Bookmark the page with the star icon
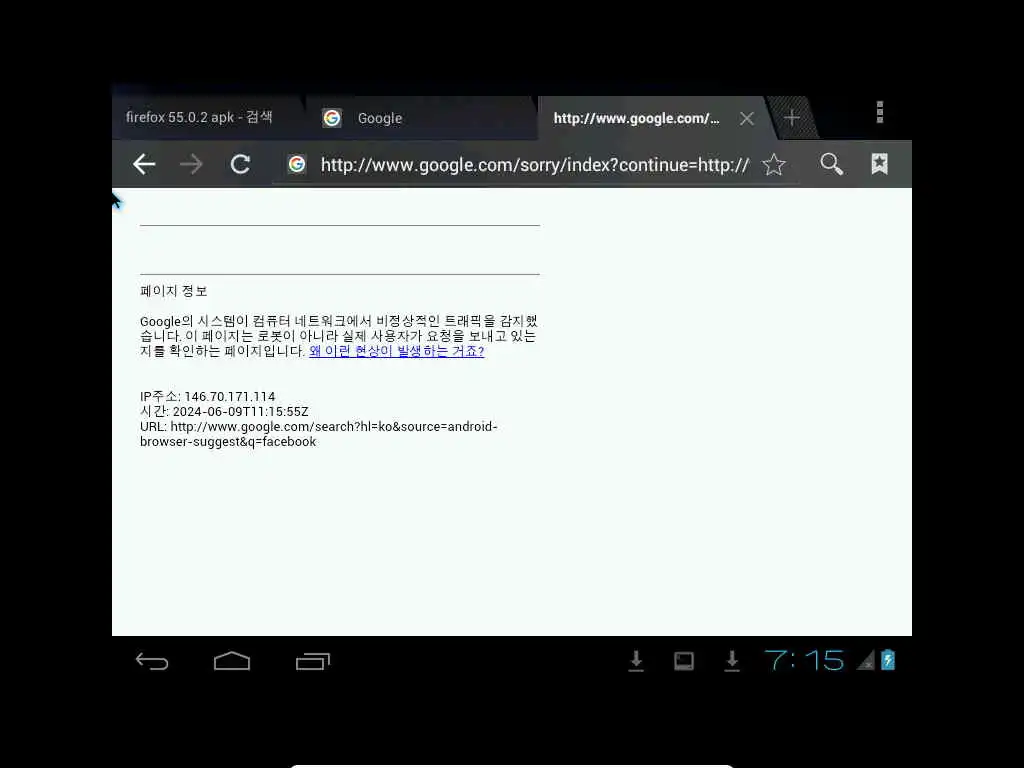 [774, 165]
